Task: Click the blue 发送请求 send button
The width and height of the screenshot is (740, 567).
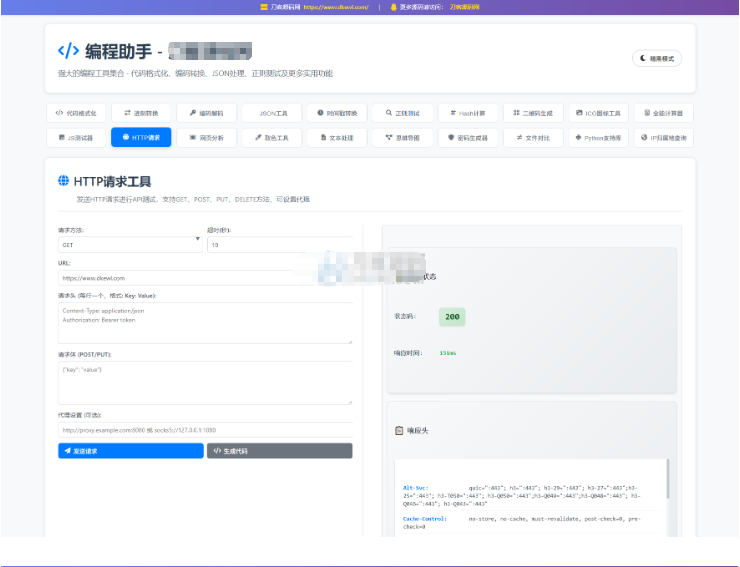Action: tap(131, 451)
